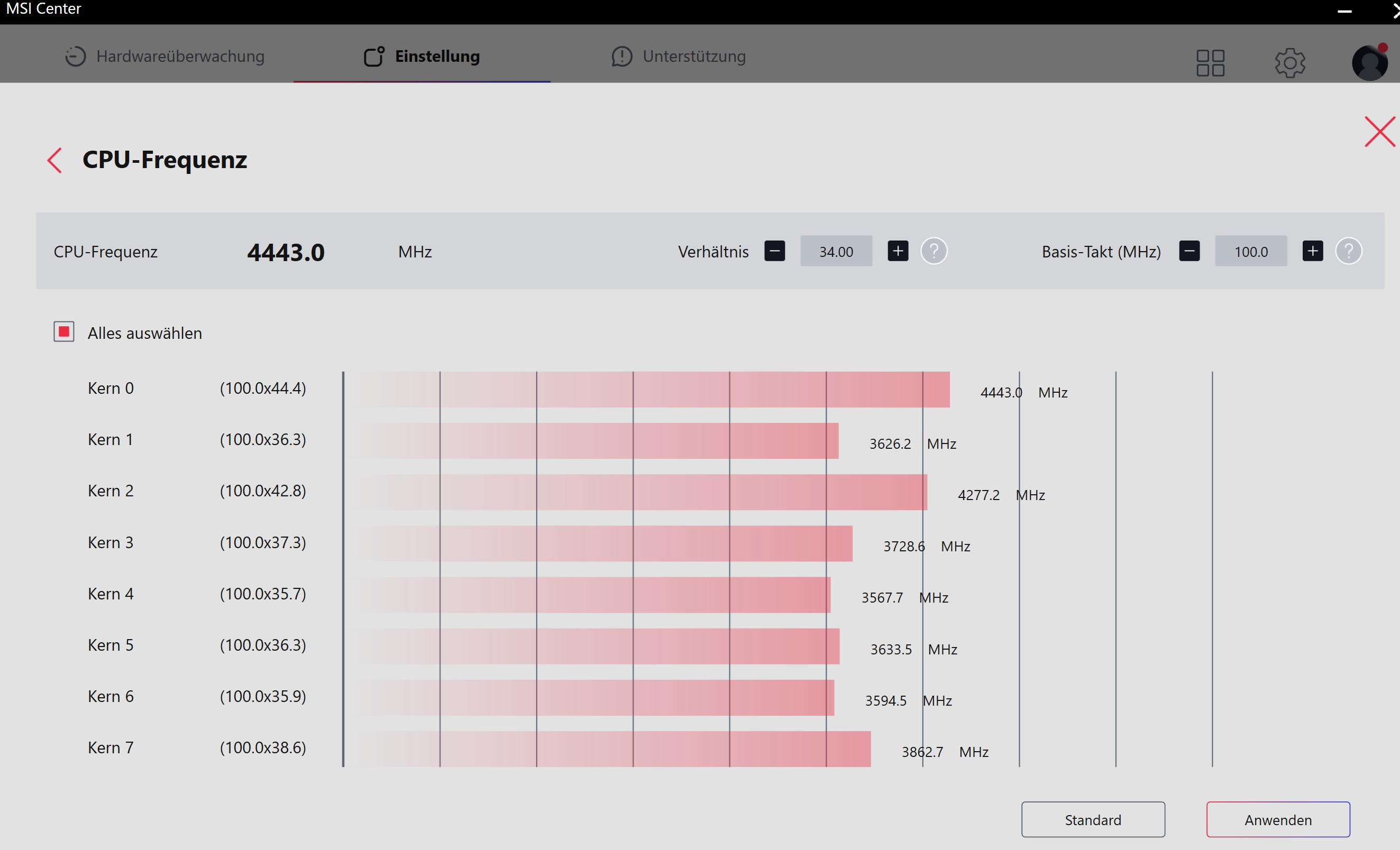Decrease Verhältnis with the minus button
Image resolution: width=1400 pixels, height=850 pixels.
tap(774, 251)
